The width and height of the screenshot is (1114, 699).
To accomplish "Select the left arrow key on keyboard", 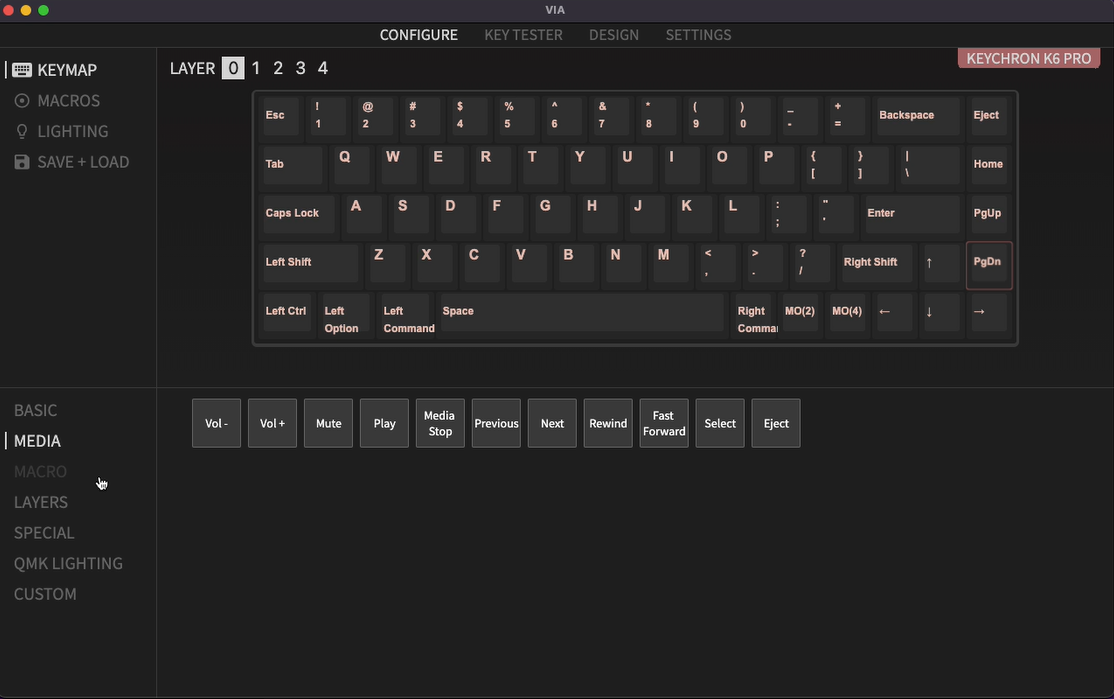I will (894, 312).
